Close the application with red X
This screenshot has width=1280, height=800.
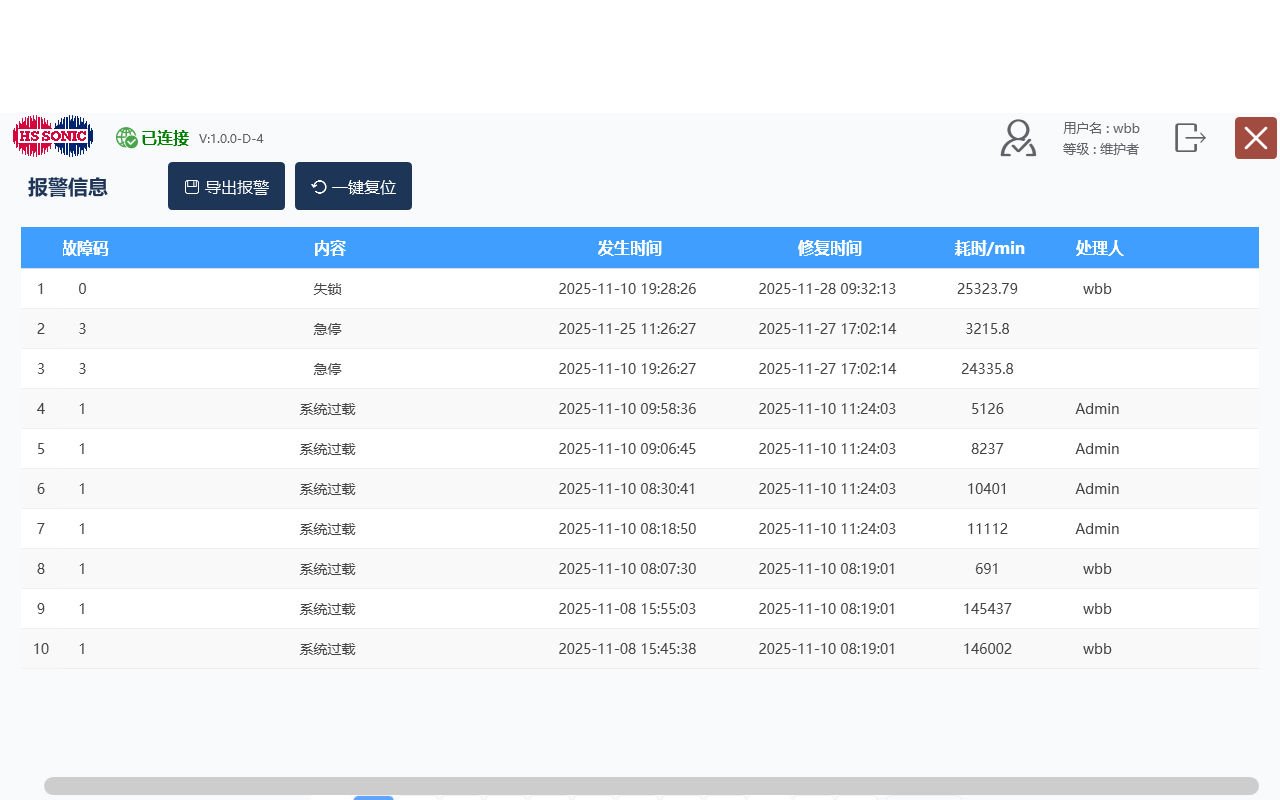(1255, 138)
